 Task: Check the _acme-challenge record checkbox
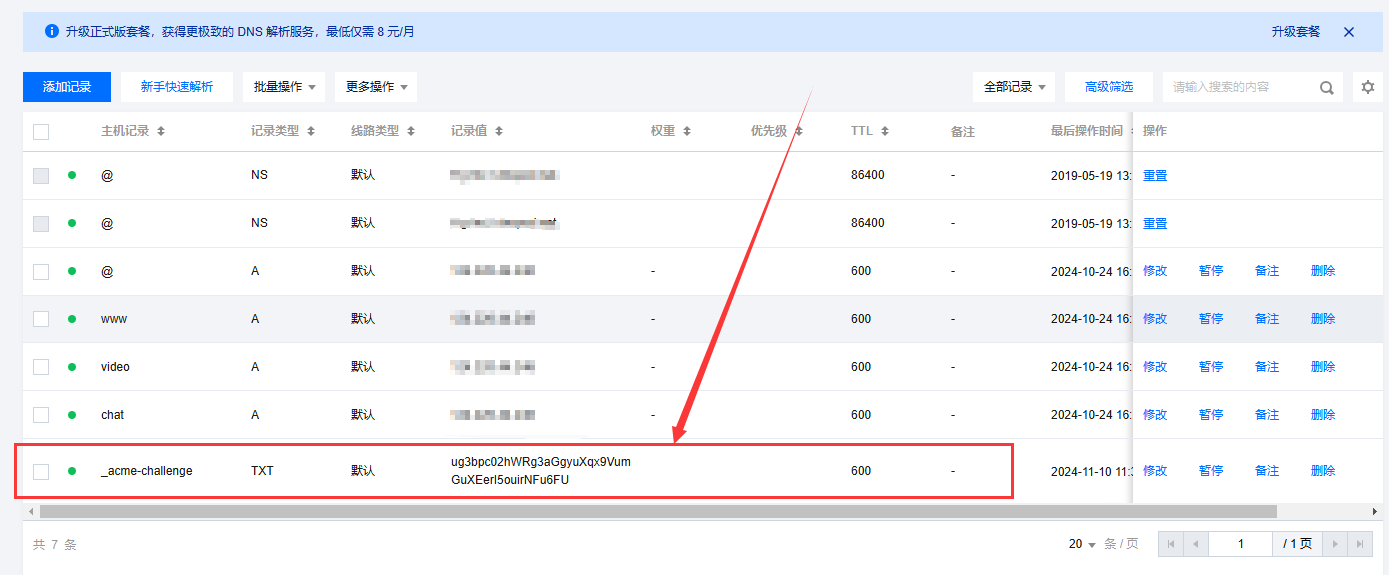point(41,471)
